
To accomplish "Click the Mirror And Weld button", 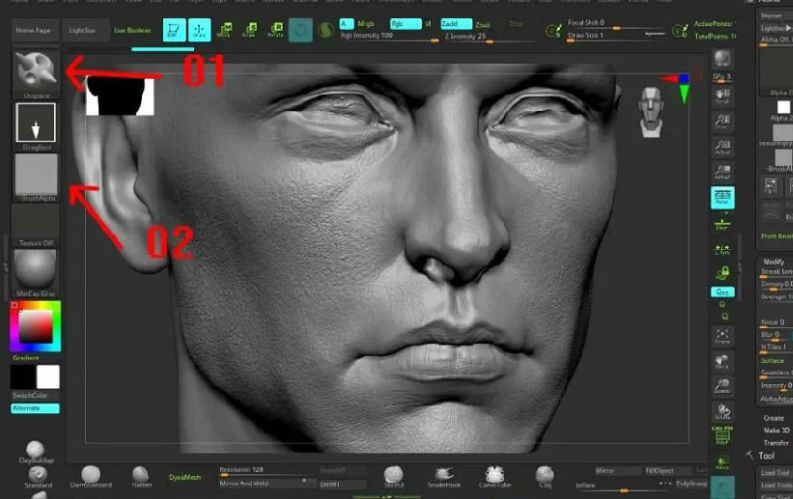I will point(266,484).
